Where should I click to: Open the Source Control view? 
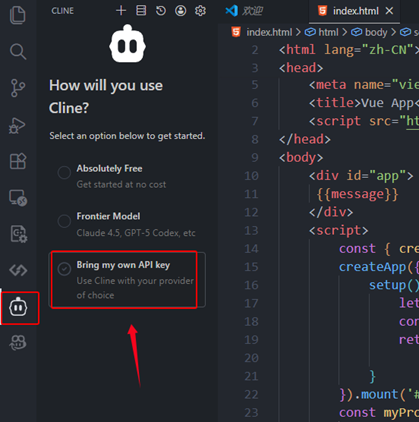tap(18, 88)
